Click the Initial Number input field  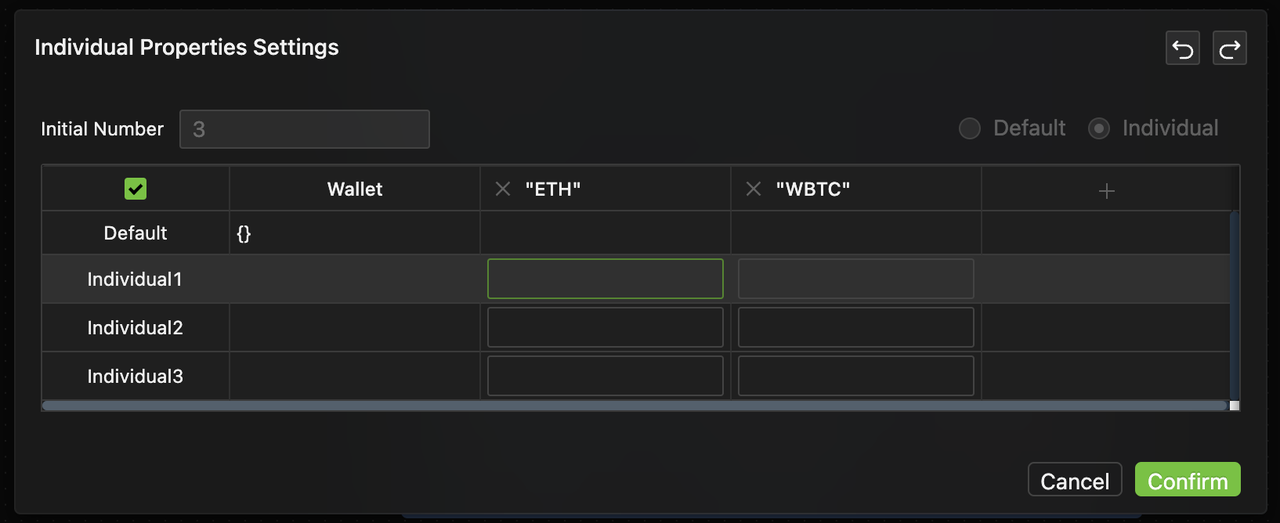click(x=304, y=129)
